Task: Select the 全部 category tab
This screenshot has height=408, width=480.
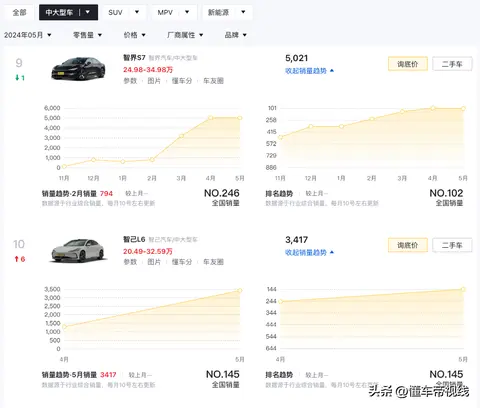Action: [19, 12]
